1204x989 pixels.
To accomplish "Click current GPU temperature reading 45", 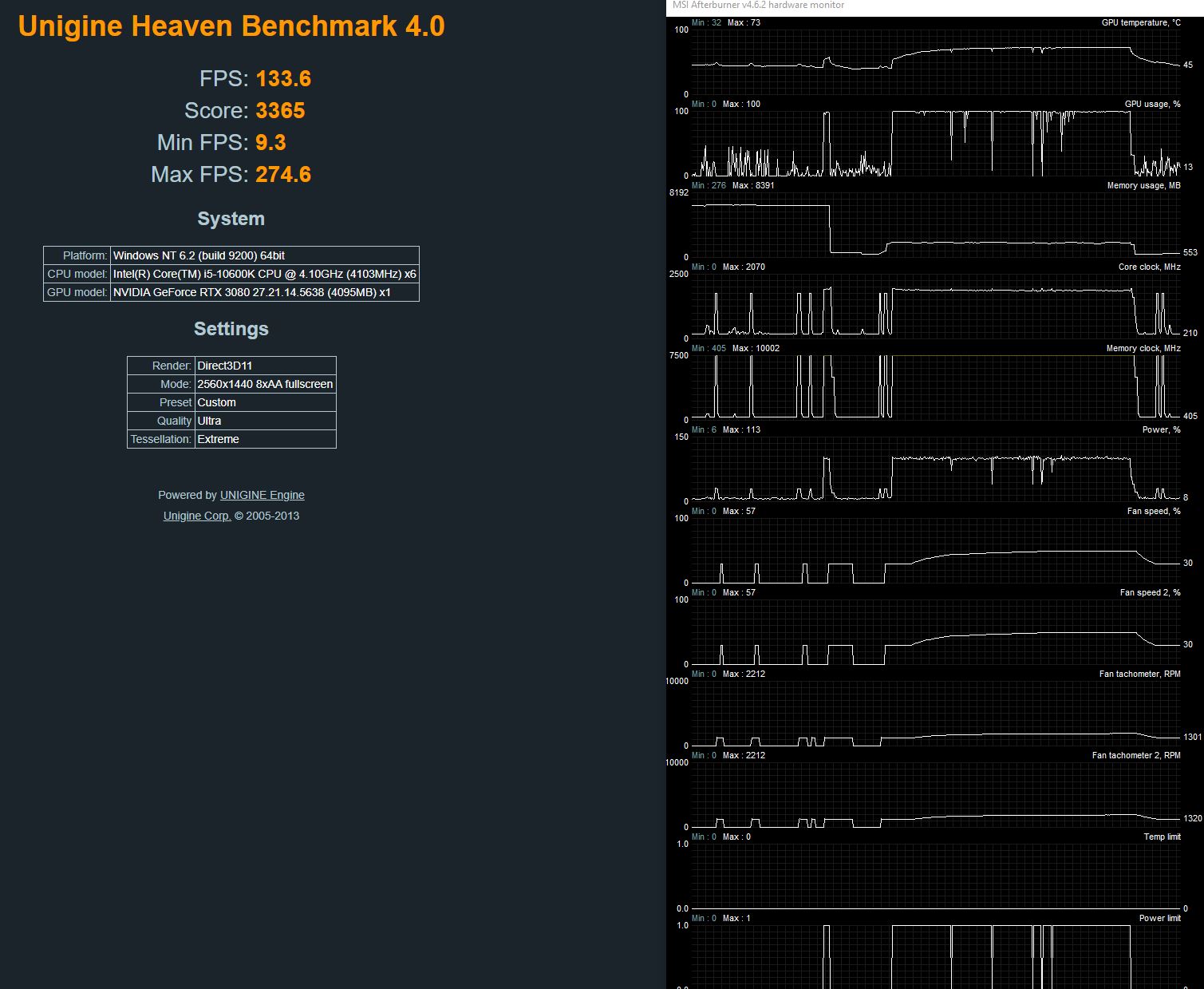I will coord(1188,65).
